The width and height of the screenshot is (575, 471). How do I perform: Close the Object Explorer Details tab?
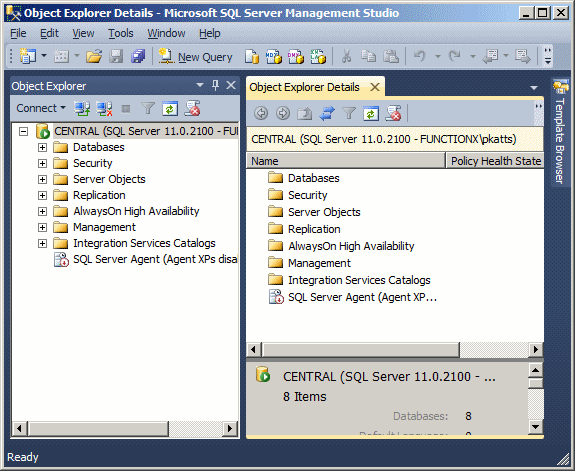coord(375,87)
